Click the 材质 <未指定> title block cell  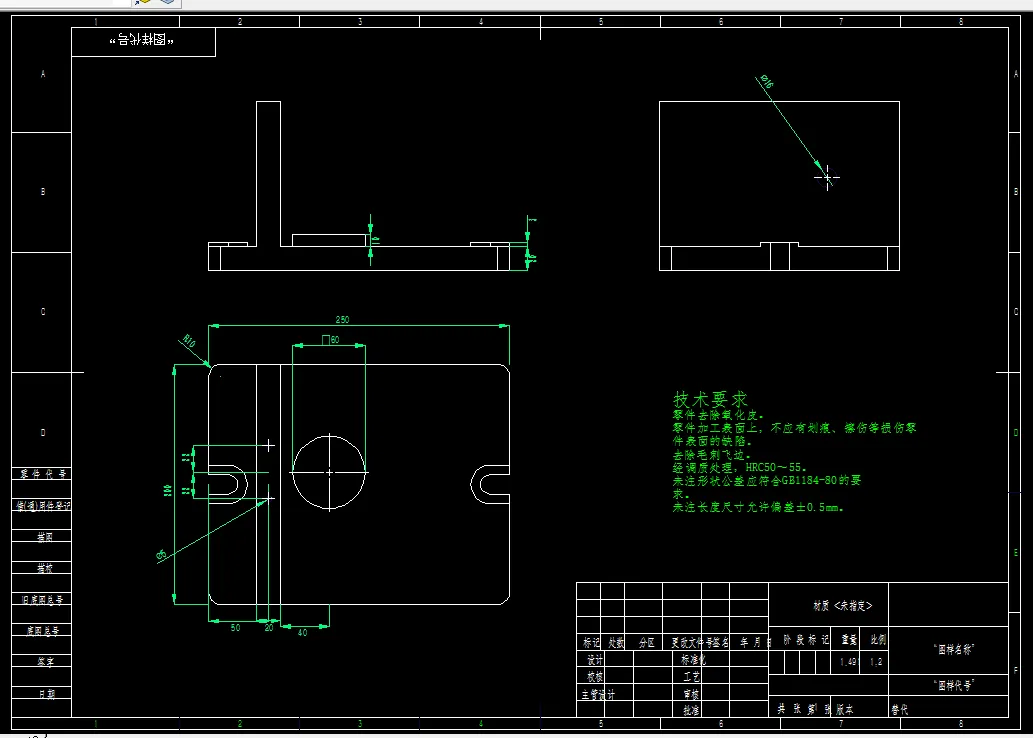click(x=829, y=605)
